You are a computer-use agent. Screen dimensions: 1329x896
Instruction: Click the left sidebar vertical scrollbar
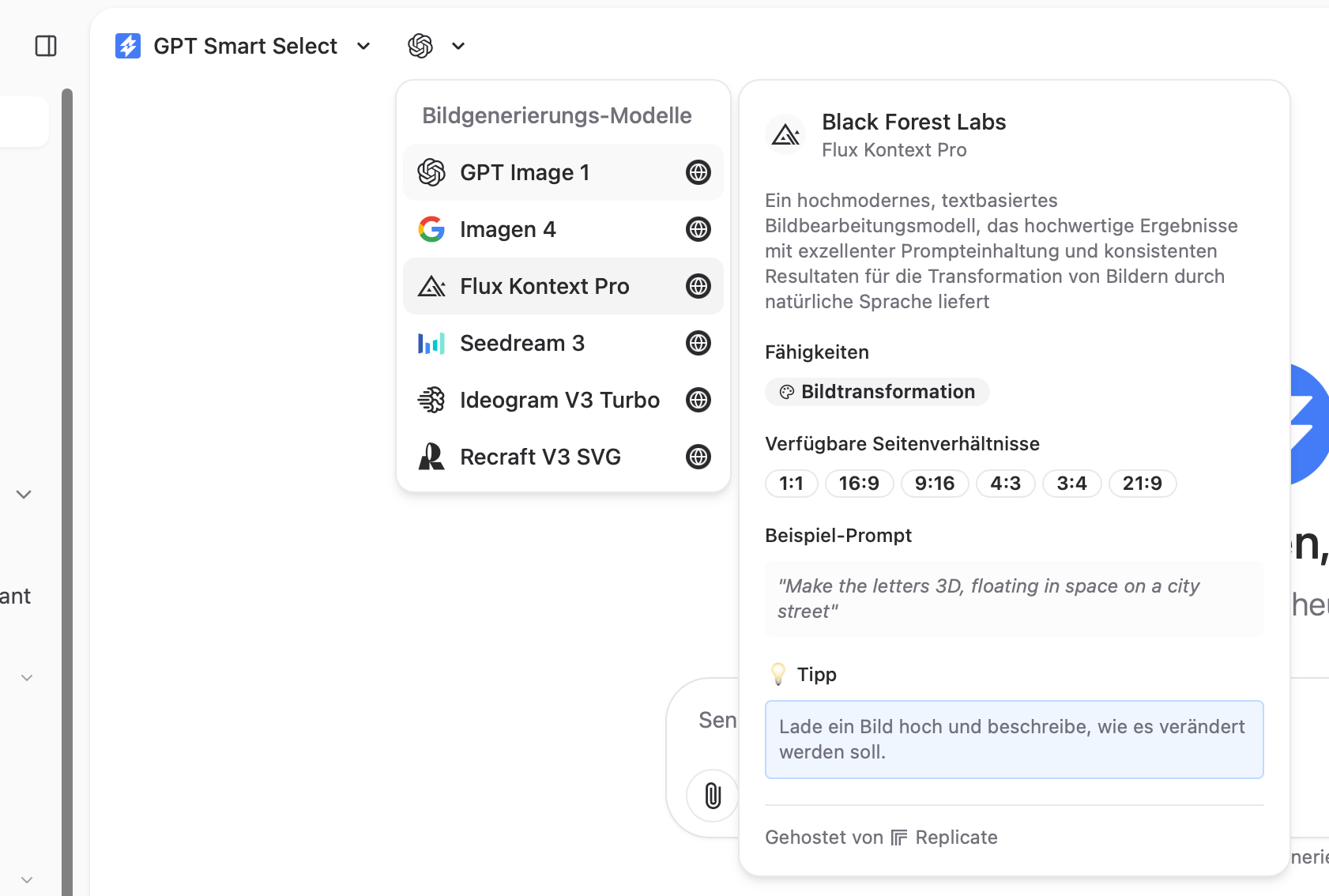click(67, 491)
